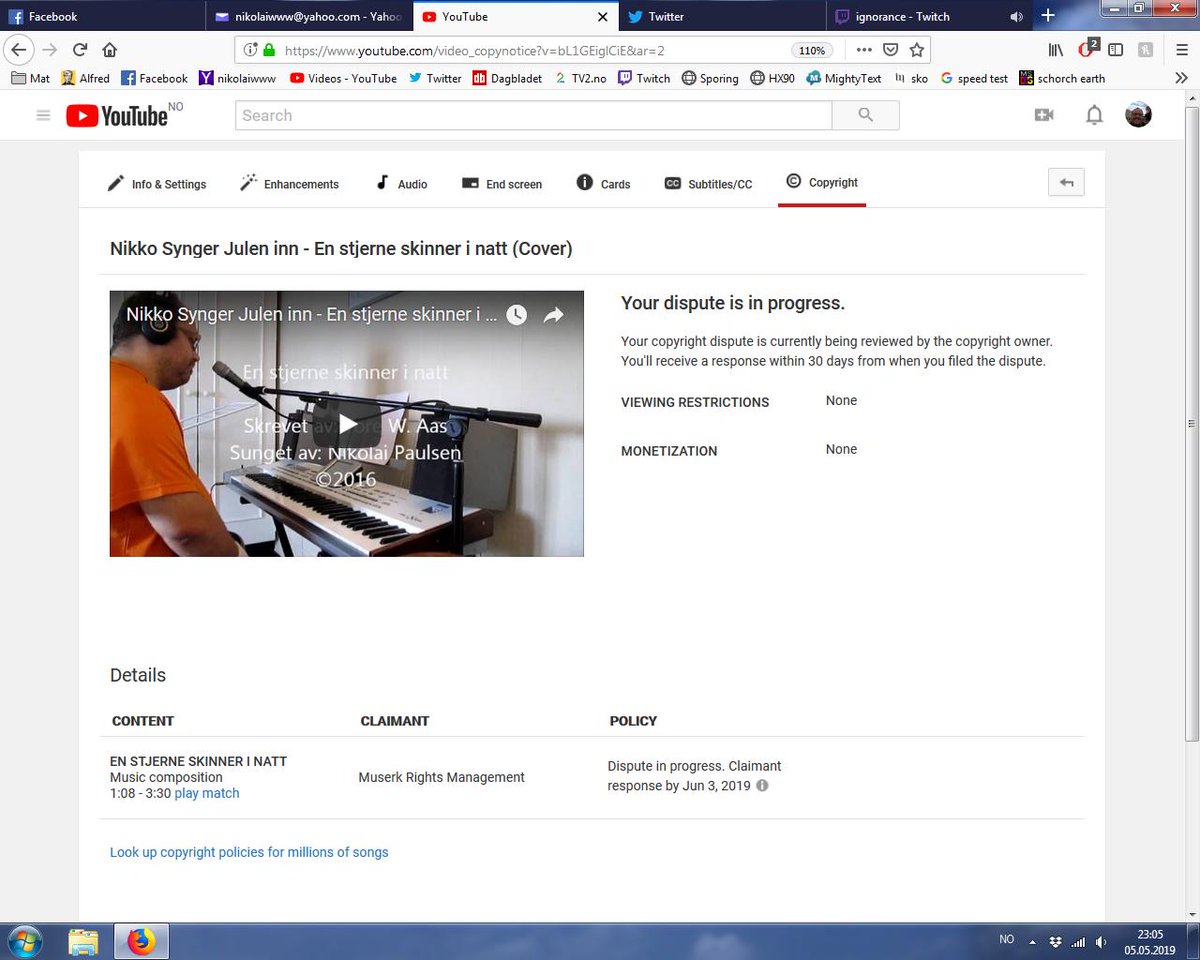Open the page actions three-dot menu

864,50
